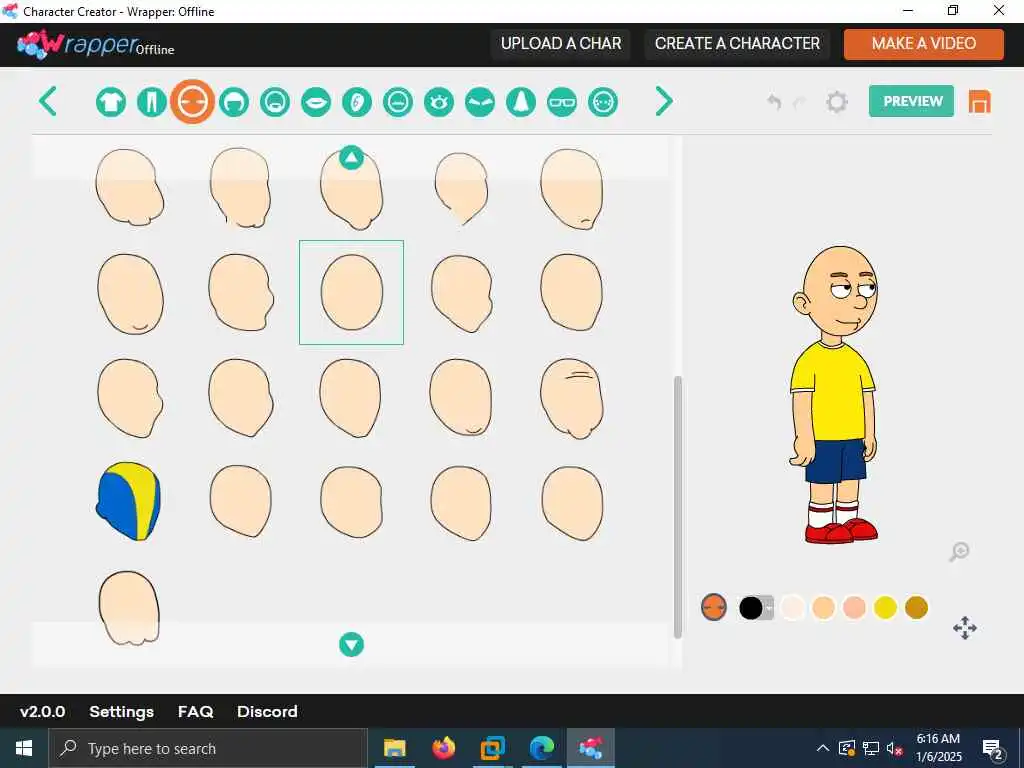1024x768 pixels.
Task: Open the glasses category icon
Action: 562,102
